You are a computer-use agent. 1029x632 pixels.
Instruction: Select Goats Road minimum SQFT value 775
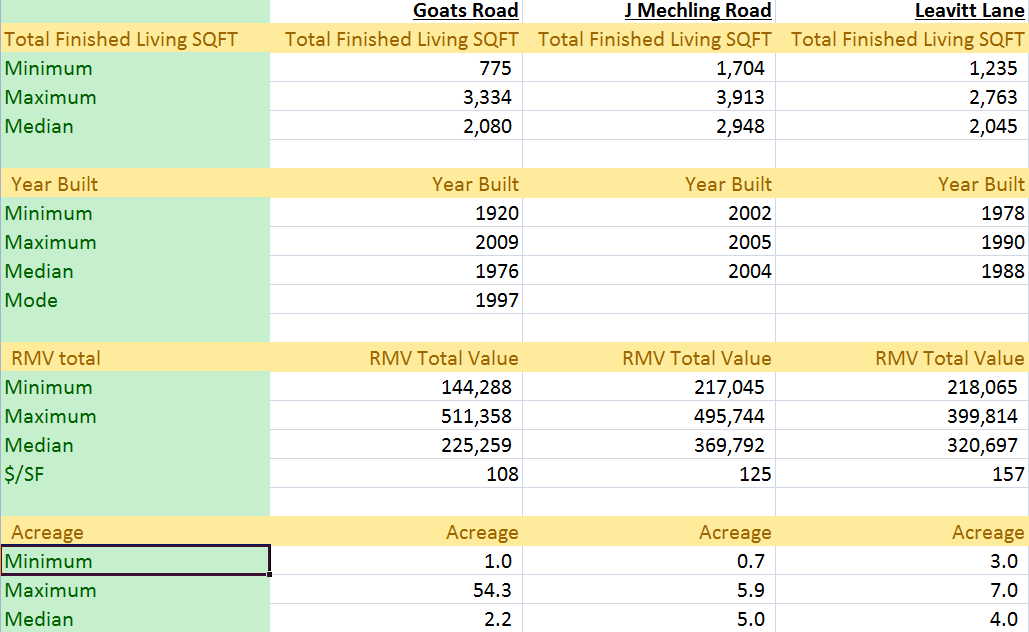point(495,69)
